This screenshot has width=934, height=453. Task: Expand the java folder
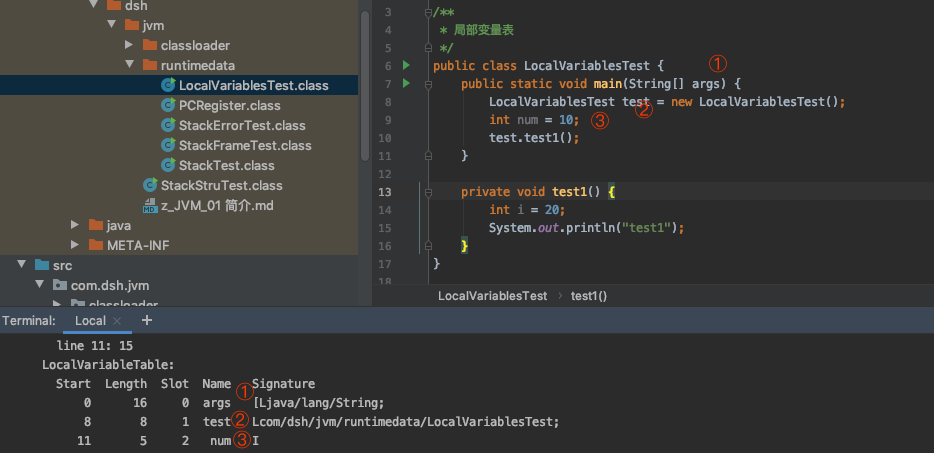coord(75,225)
